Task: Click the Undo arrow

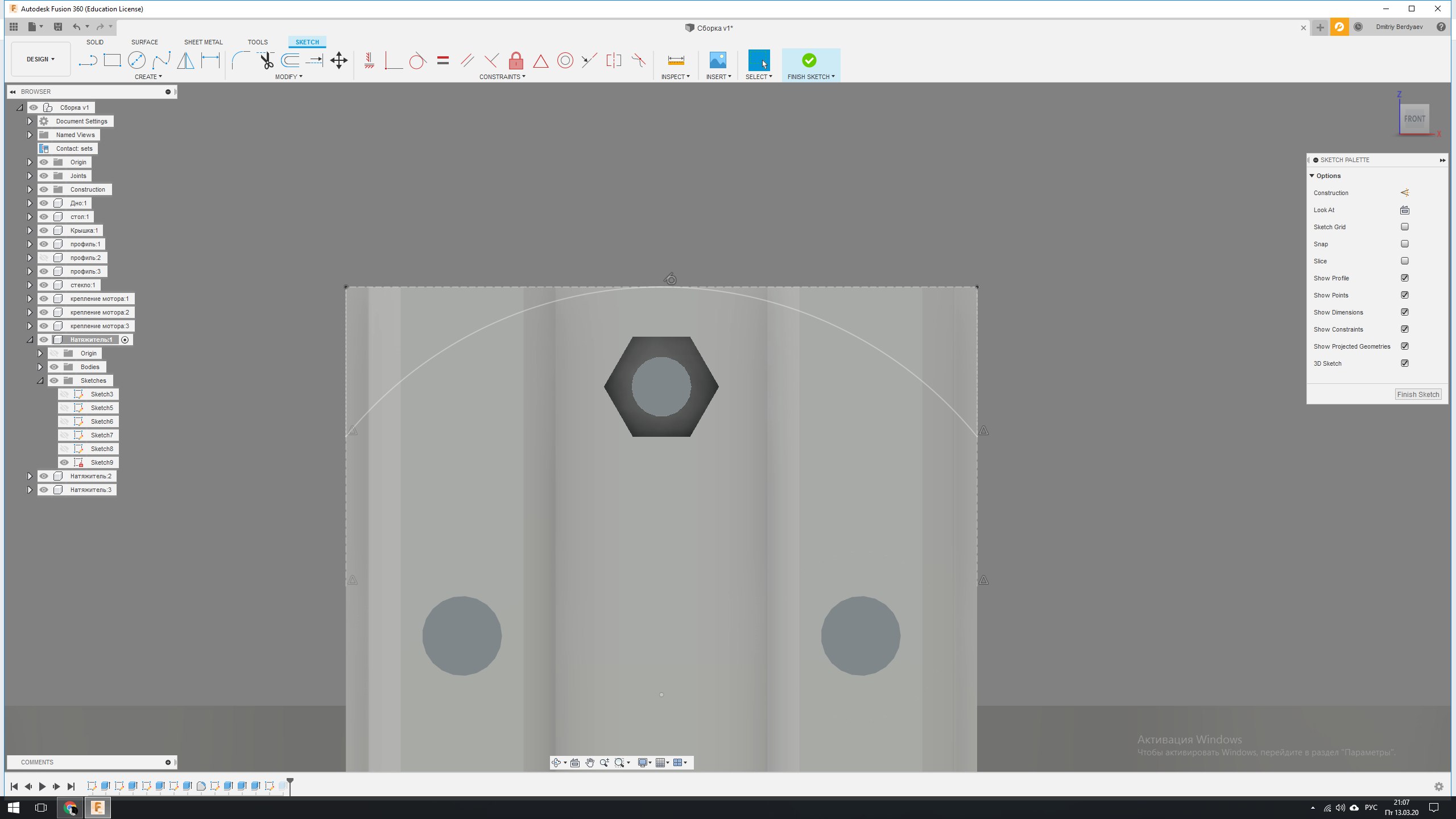Action: coord(76,27)
